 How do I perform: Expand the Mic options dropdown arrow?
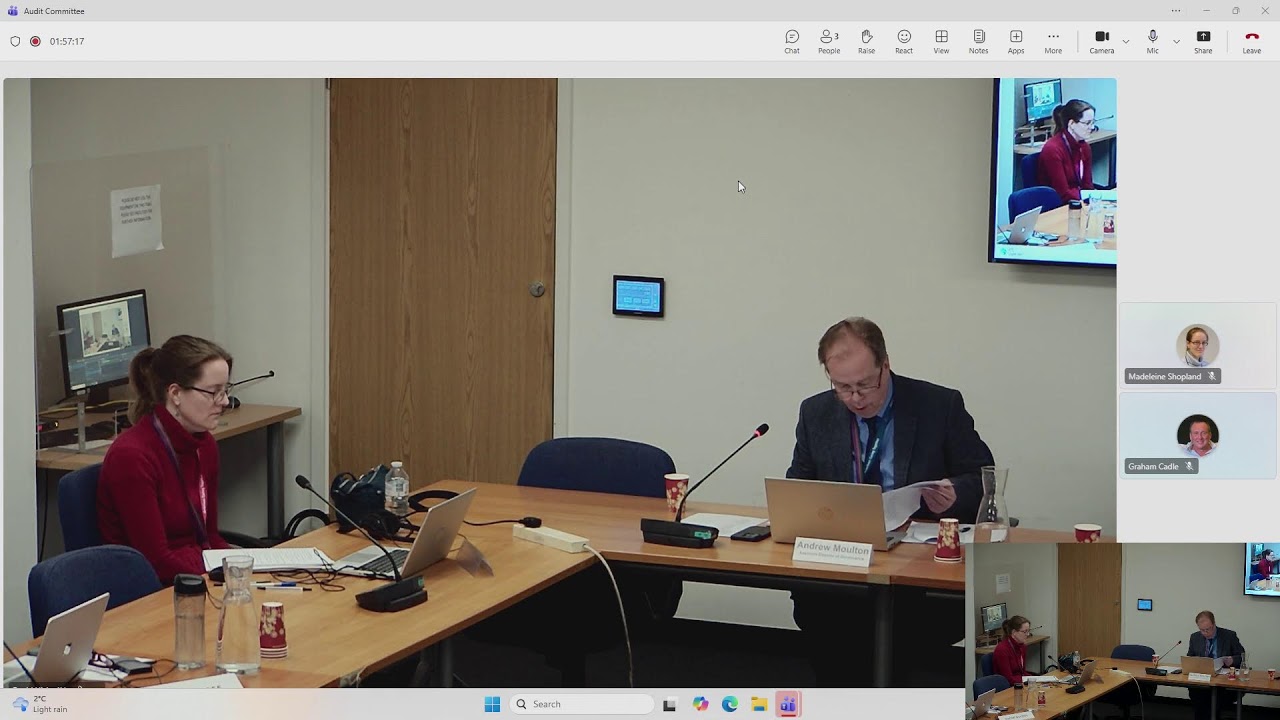pyautogui.click(x=1176, y=41)
